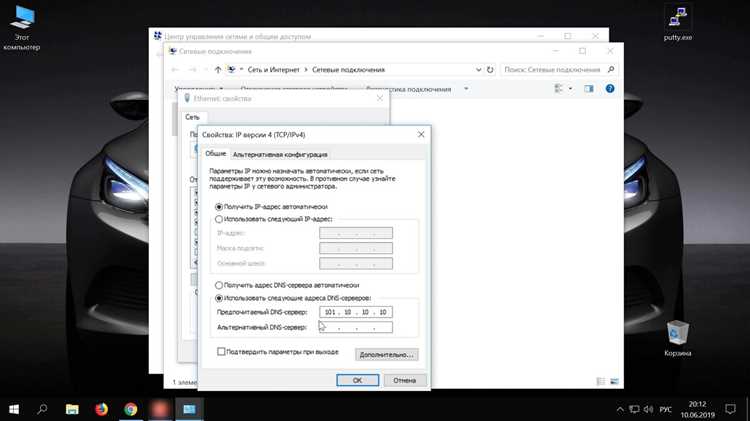
Task: Click Диагностика подключения toolbar command
Action: [408, 89]
